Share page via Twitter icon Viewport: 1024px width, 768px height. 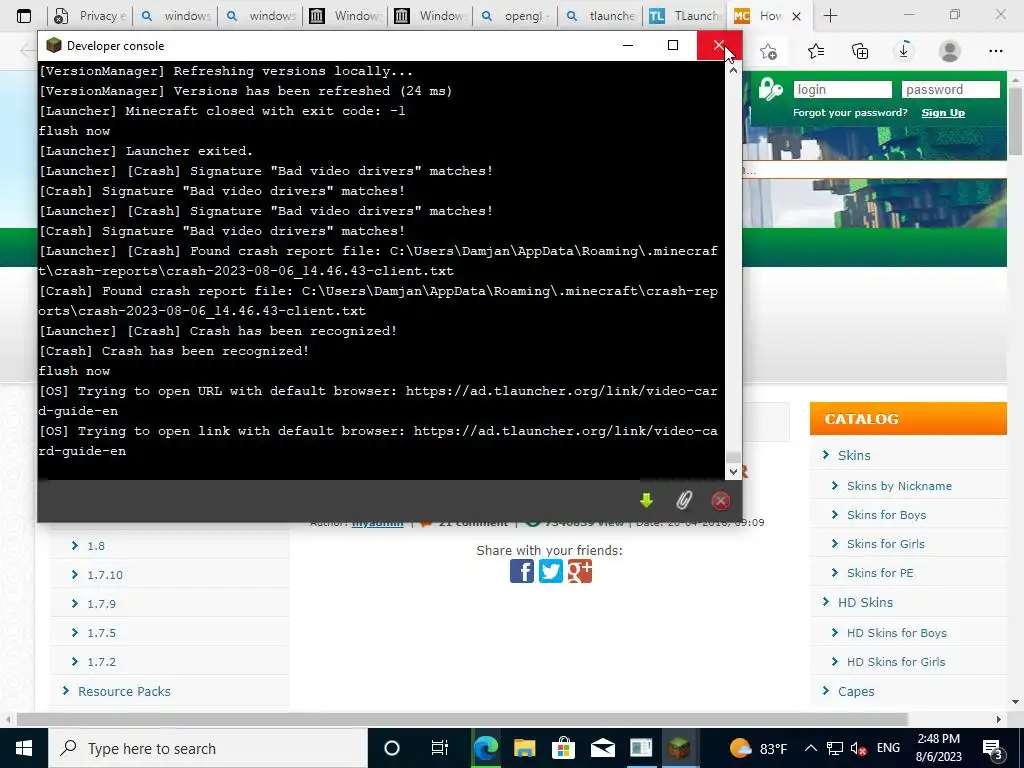(x=551, y=571)
